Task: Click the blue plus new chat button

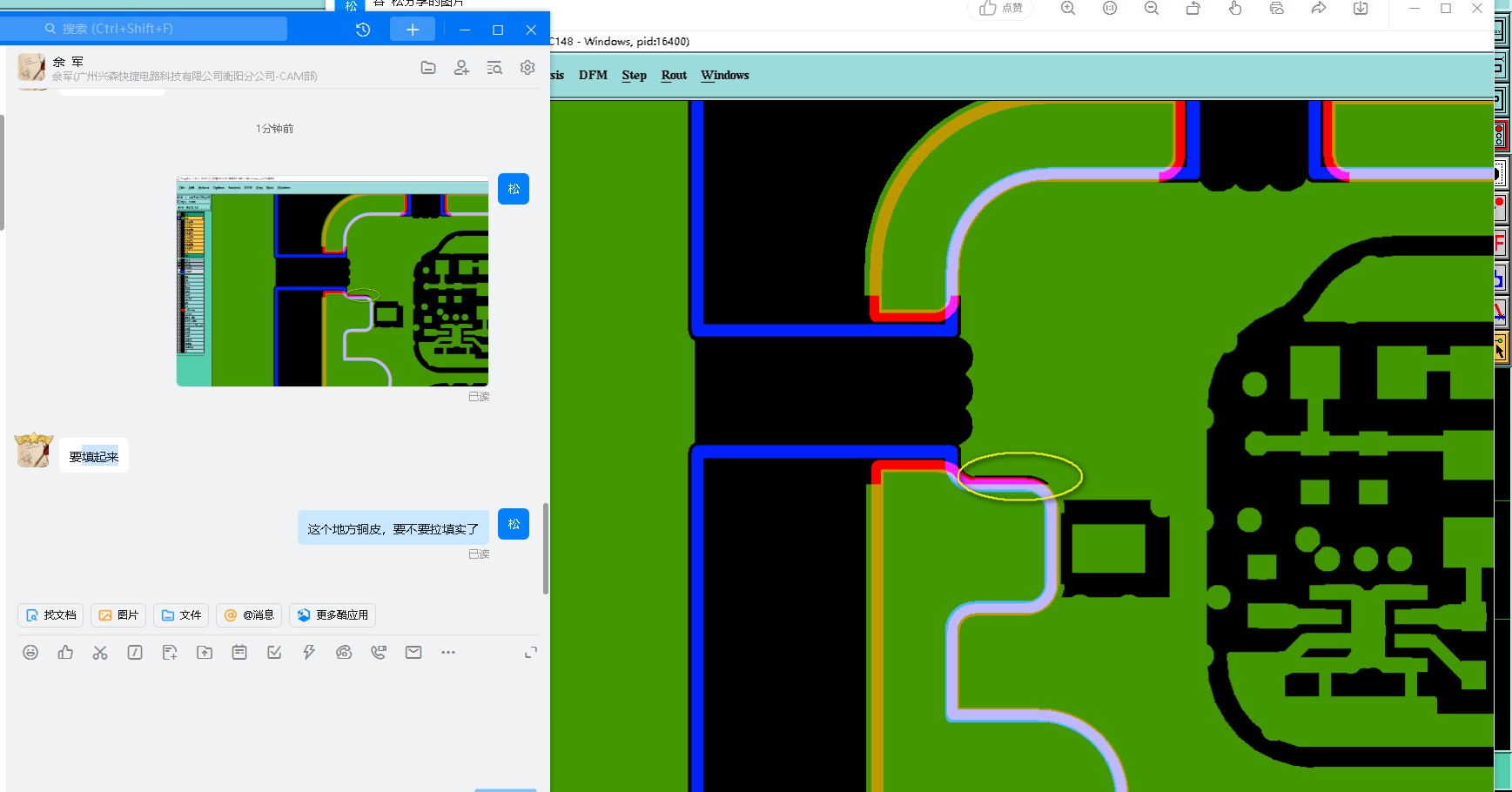Action: (x=413, y=30)
